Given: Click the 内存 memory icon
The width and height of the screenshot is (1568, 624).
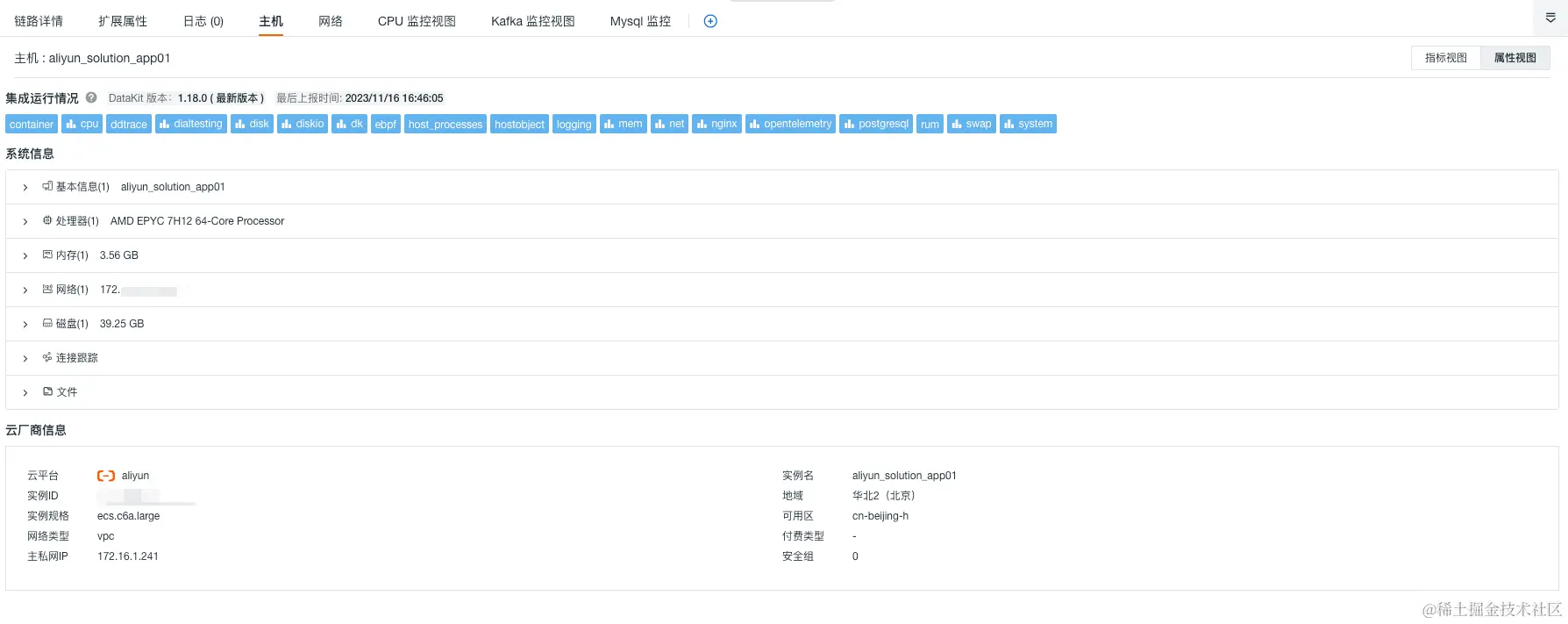Looking at the screenshot, I should click(x=47, y=255).
